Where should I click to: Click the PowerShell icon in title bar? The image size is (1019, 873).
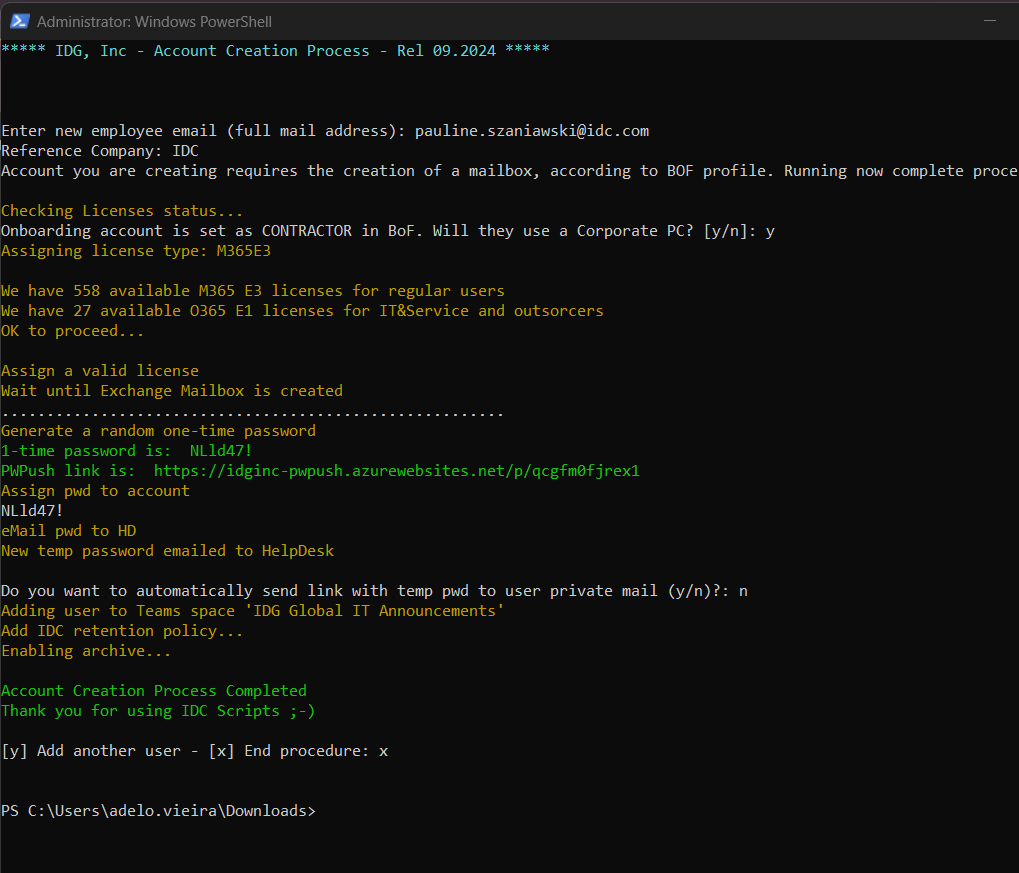(x=19, y=21)
